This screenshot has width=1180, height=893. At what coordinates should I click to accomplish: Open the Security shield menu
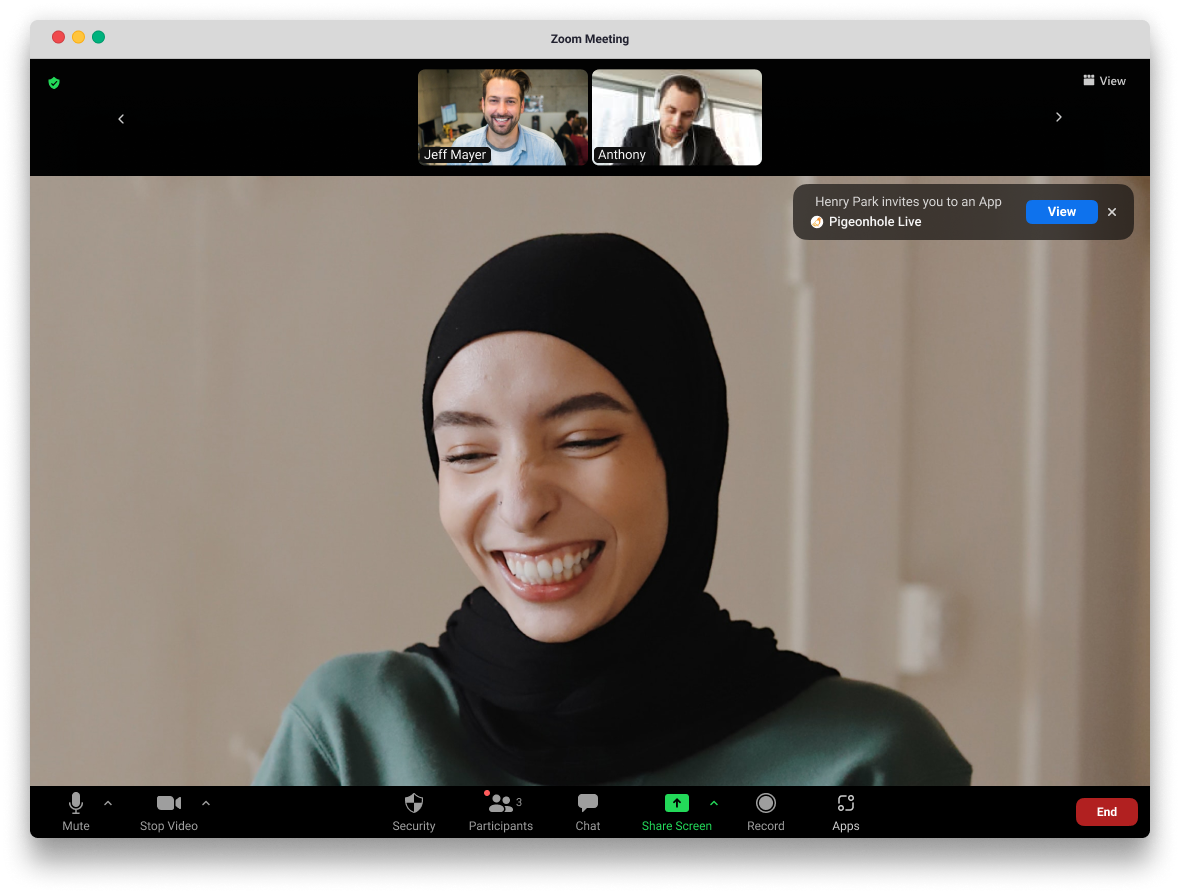click(x=413, y=804)
